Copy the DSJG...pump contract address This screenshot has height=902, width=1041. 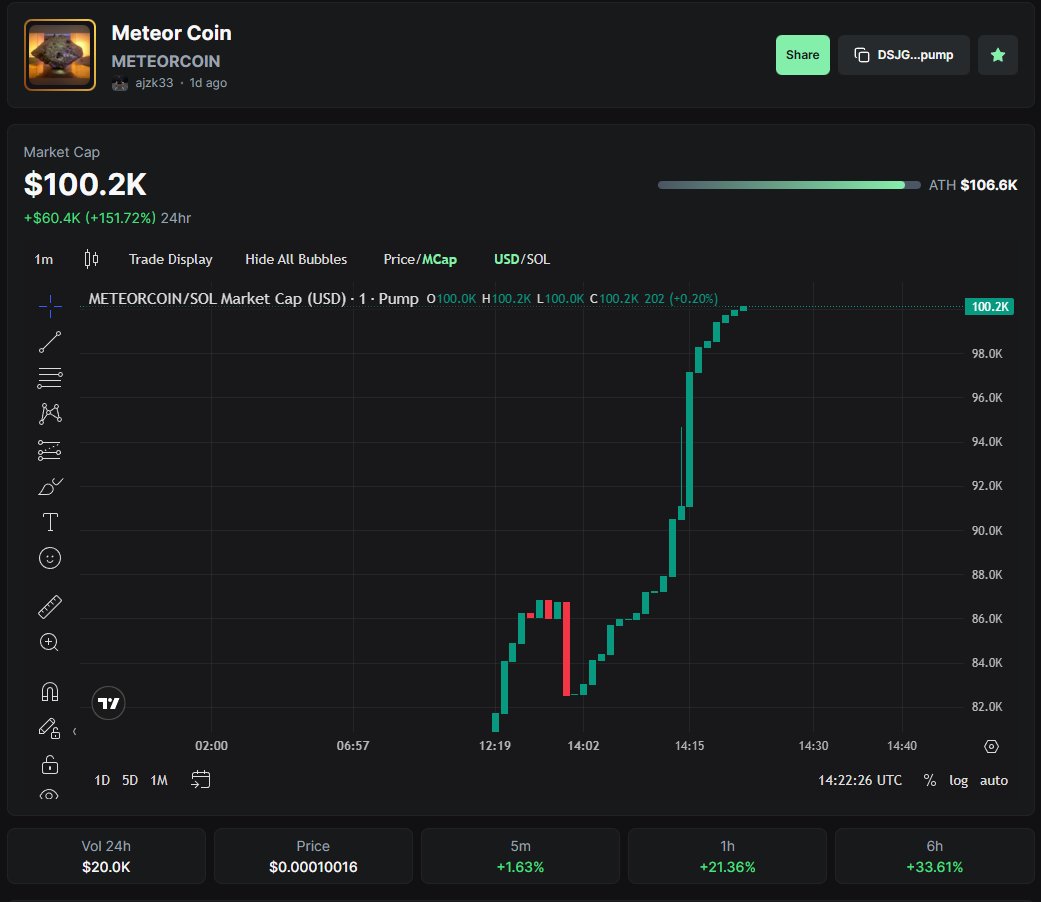click(x=904, y=55)
